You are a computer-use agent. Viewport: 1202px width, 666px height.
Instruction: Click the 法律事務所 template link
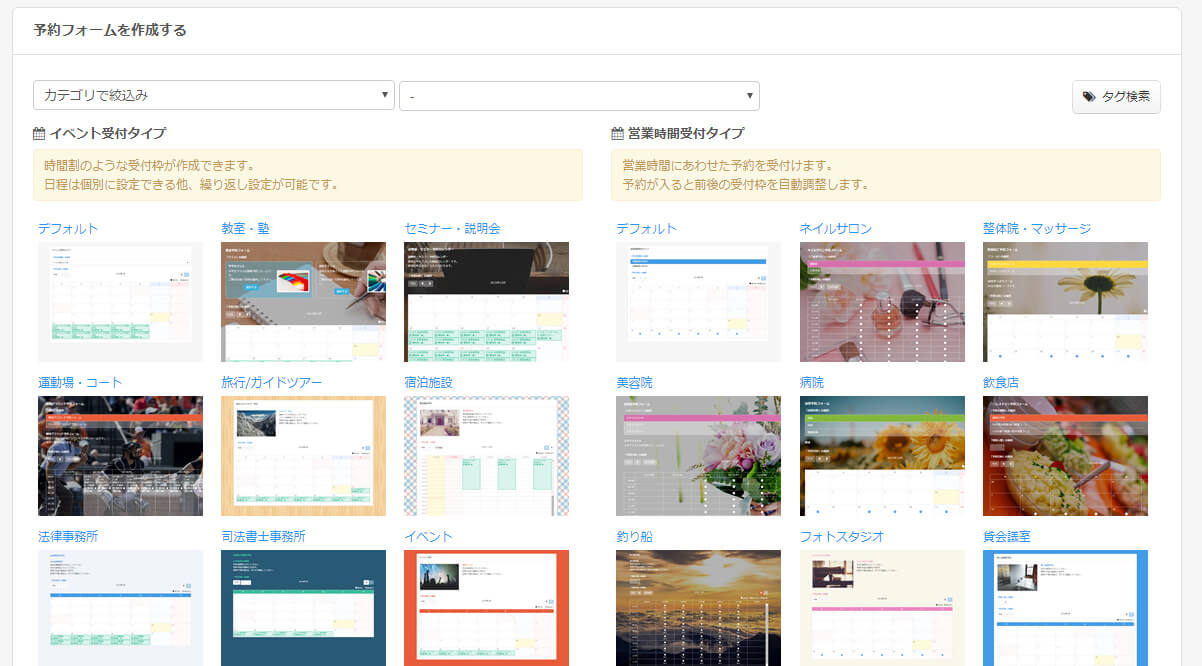(x=68, y=537)
